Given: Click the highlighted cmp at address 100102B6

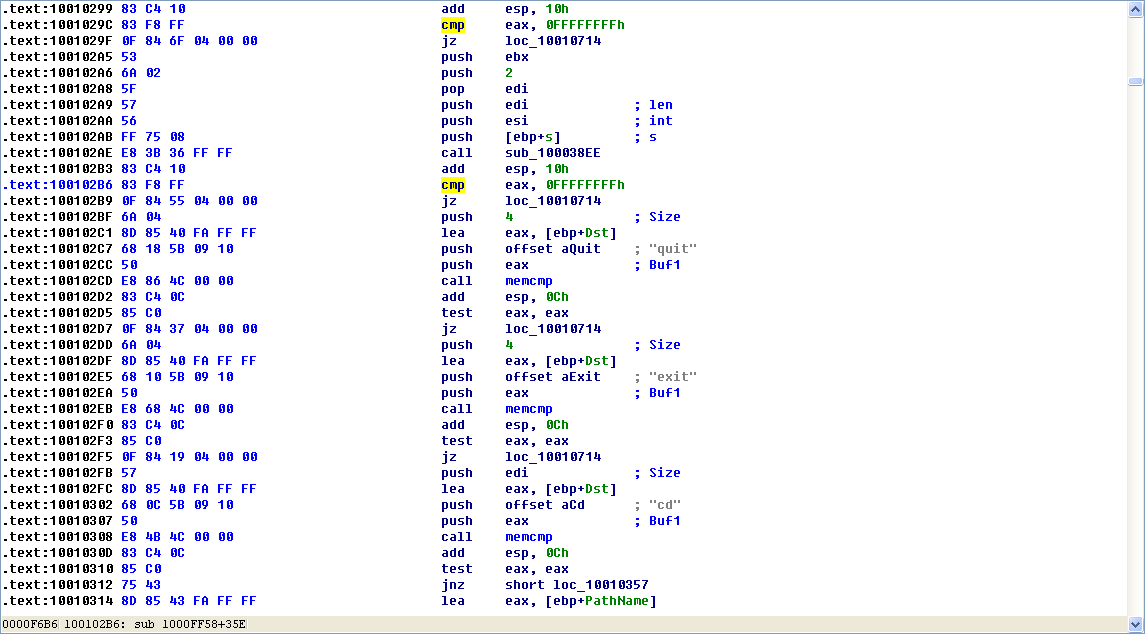Looking at the screenshot, I should pyautogui.click(x=453, y=185).
